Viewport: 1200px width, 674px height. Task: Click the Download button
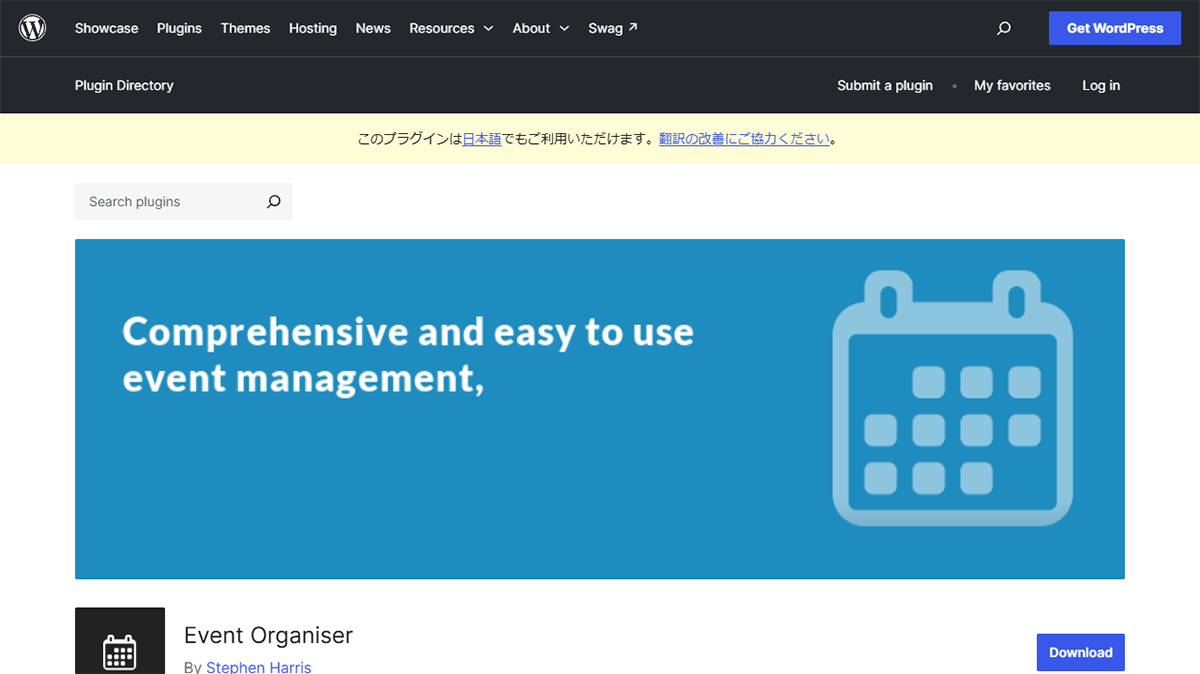[x=1081, y=652]
